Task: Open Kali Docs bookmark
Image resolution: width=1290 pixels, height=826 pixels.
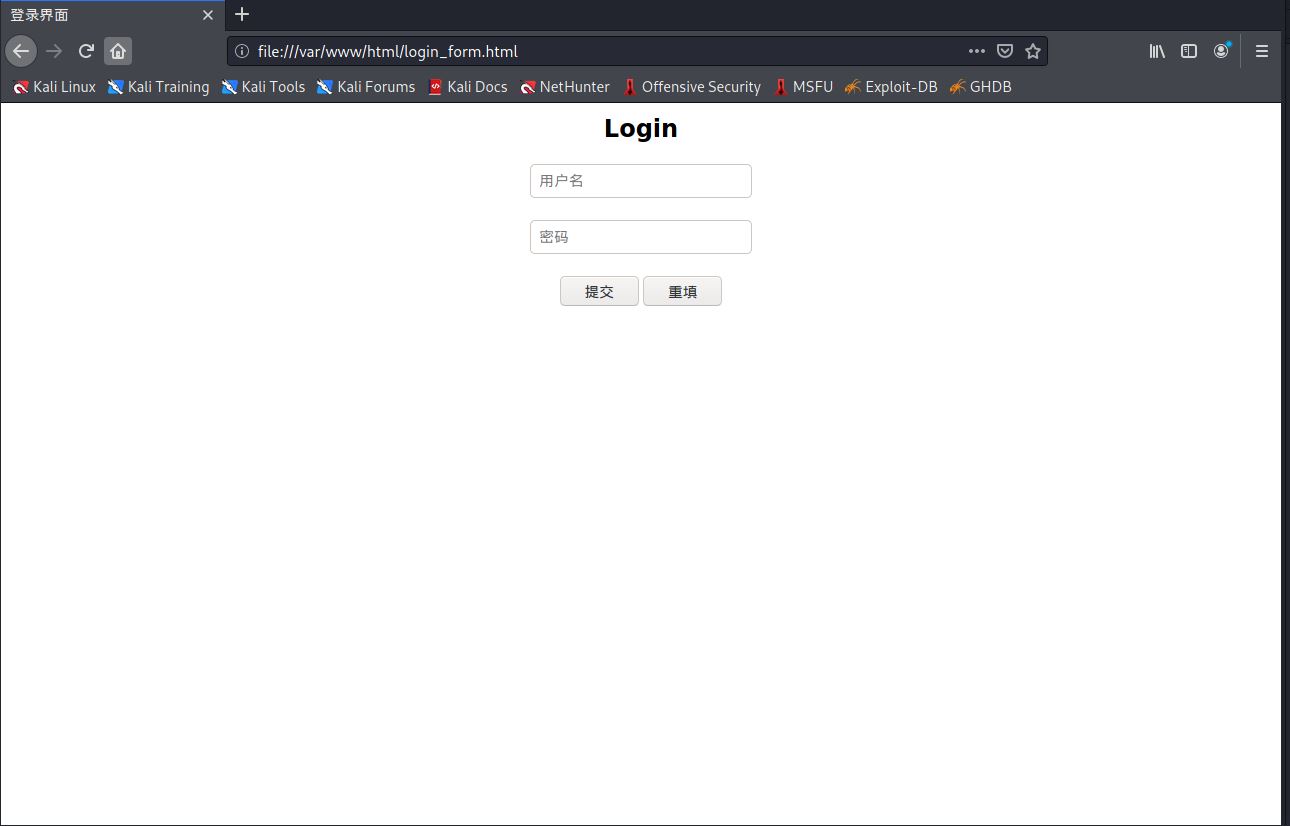Action: [x=467, y=87]
